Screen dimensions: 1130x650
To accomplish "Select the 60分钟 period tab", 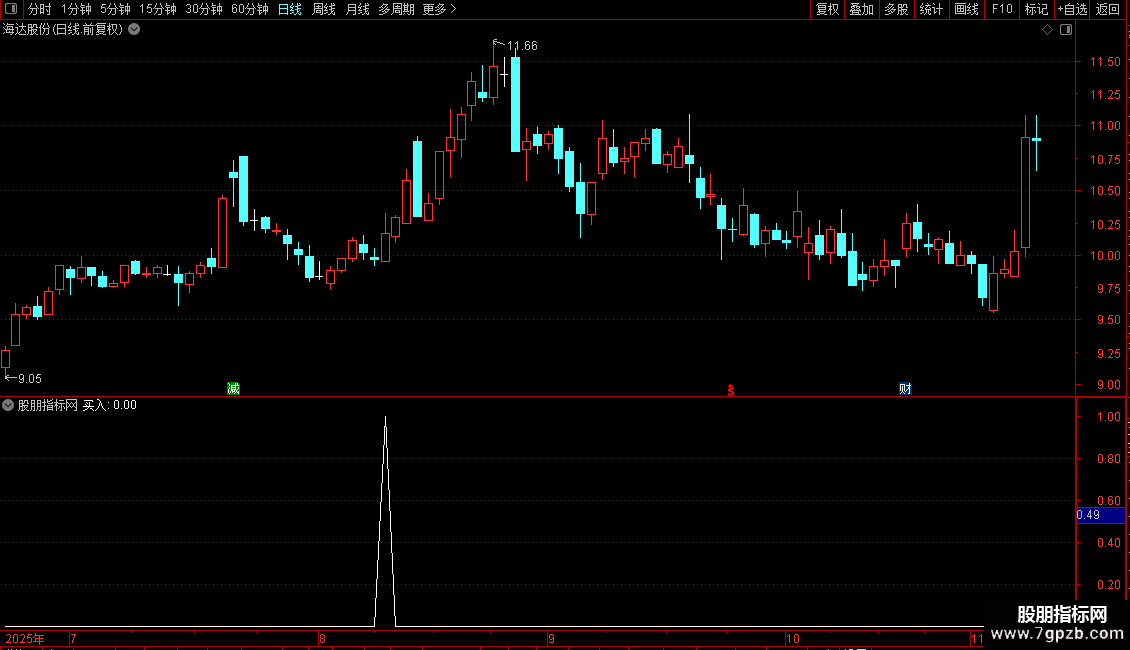I will (249, 9).
